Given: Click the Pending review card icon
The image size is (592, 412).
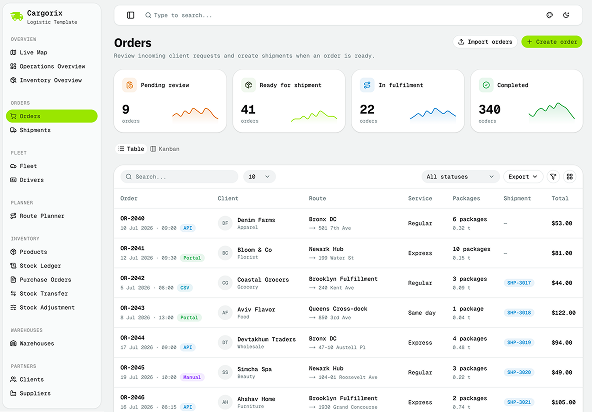Looking at the screenshot, I should 129,85.
